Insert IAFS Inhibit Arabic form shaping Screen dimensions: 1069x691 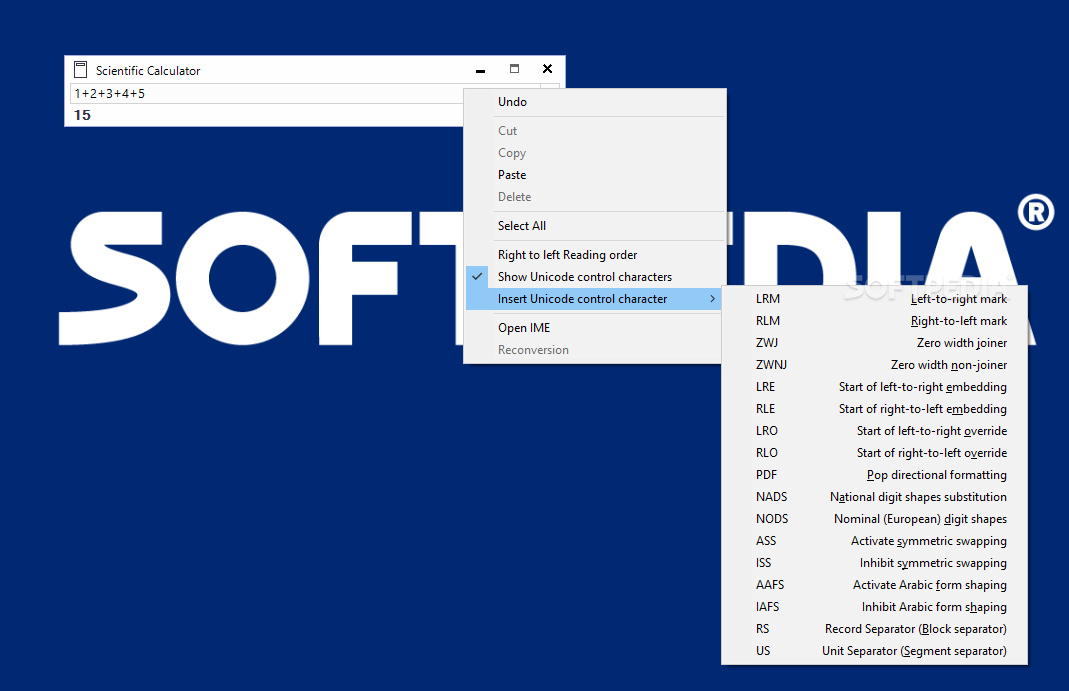pos(875,606)
